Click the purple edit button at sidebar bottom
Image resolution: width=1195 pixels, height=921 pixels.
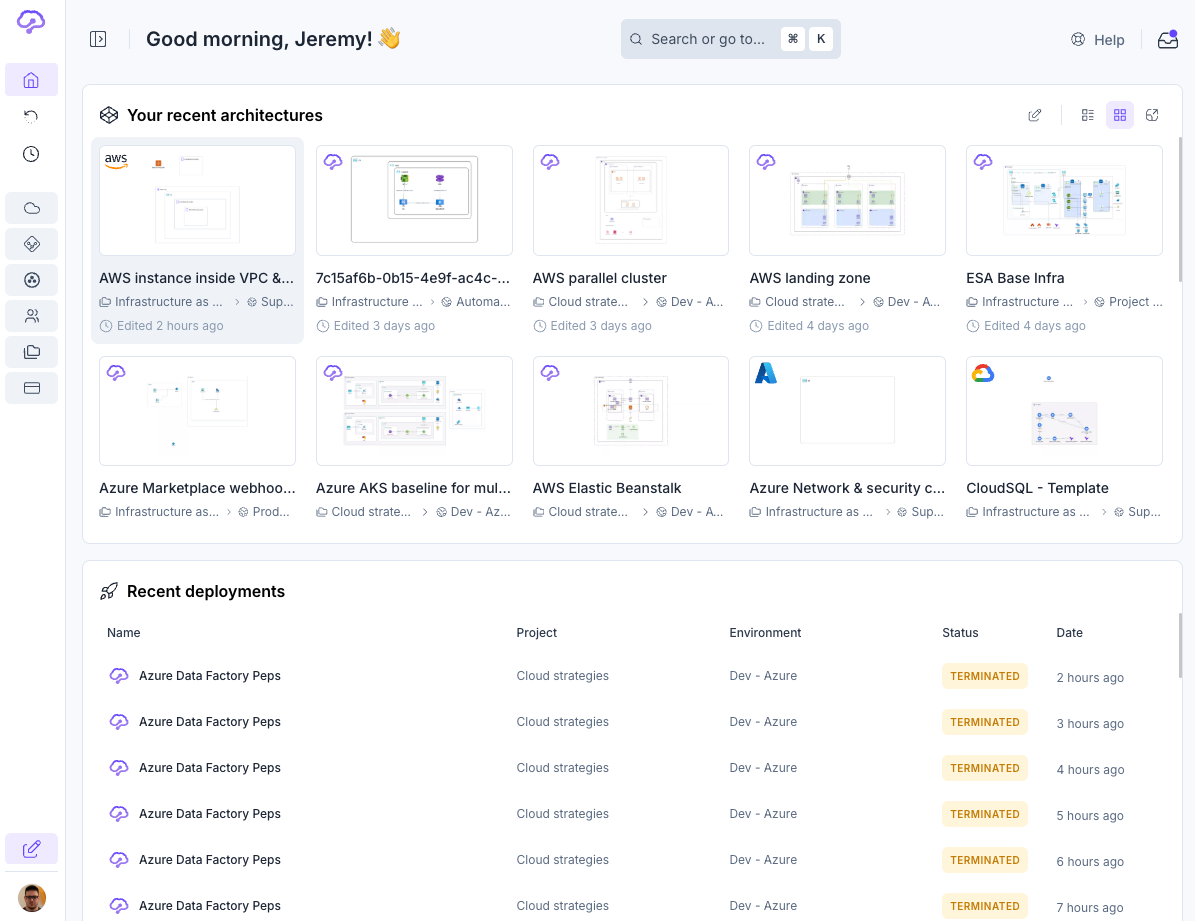[31, 849]
